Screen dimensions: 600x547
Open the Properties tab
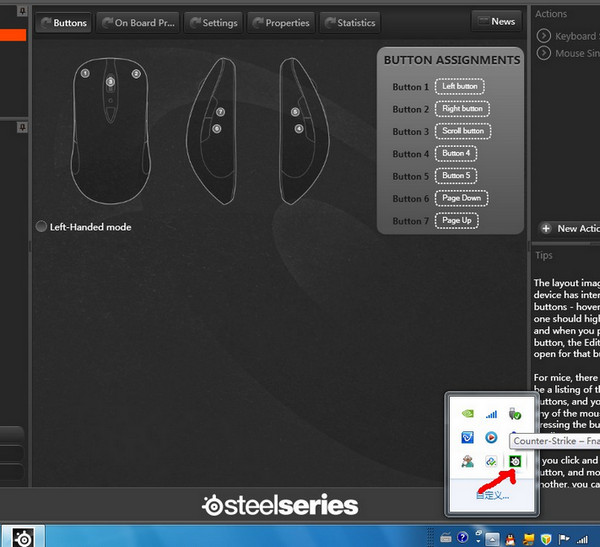point(281,23)
